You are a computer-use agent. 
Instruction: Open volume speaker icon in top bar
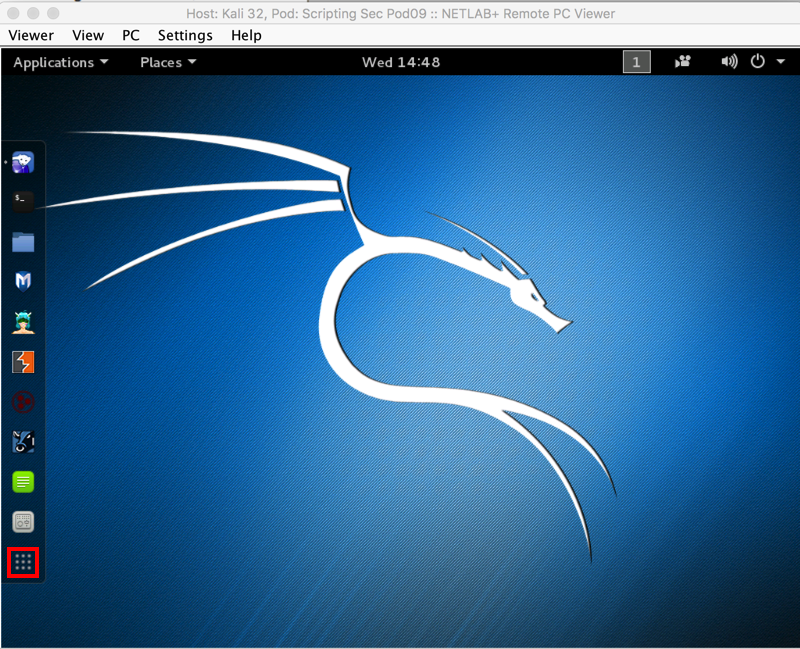(x=729, y=62)
